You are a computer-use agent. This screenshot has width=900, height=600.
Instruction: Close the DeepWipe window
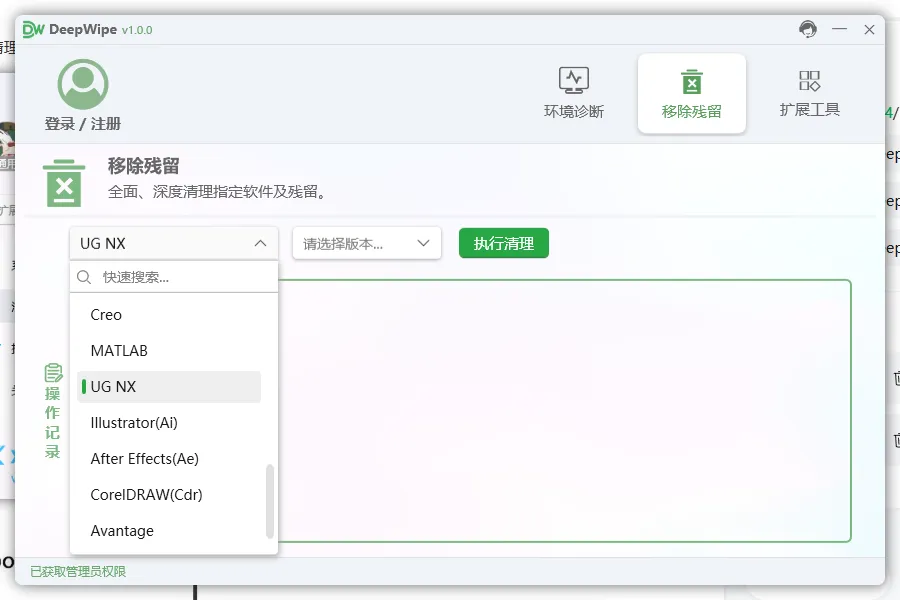[x=870, y=29]
